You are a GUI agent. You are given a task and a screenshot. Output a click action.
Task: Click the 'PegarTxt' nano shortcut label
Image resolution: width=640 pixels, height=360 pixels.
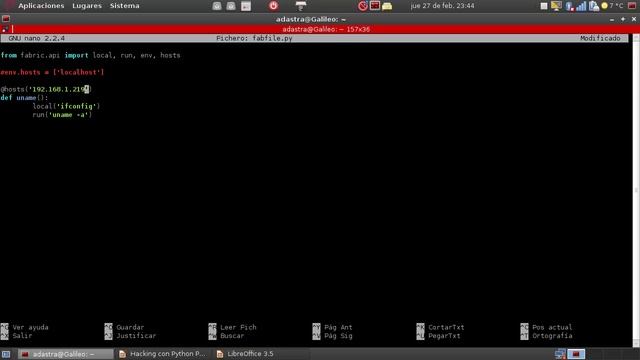(444, 336)
